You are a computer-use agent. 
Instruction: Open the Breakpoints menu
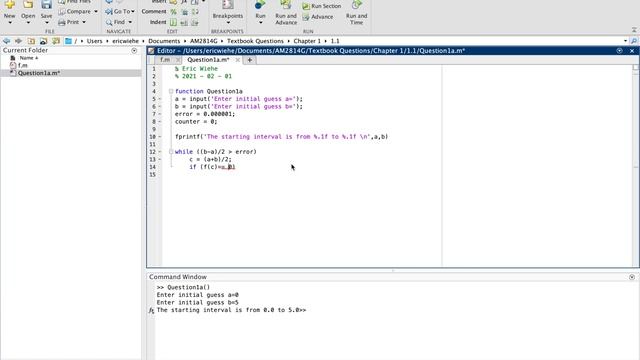[x=228, y=11]
